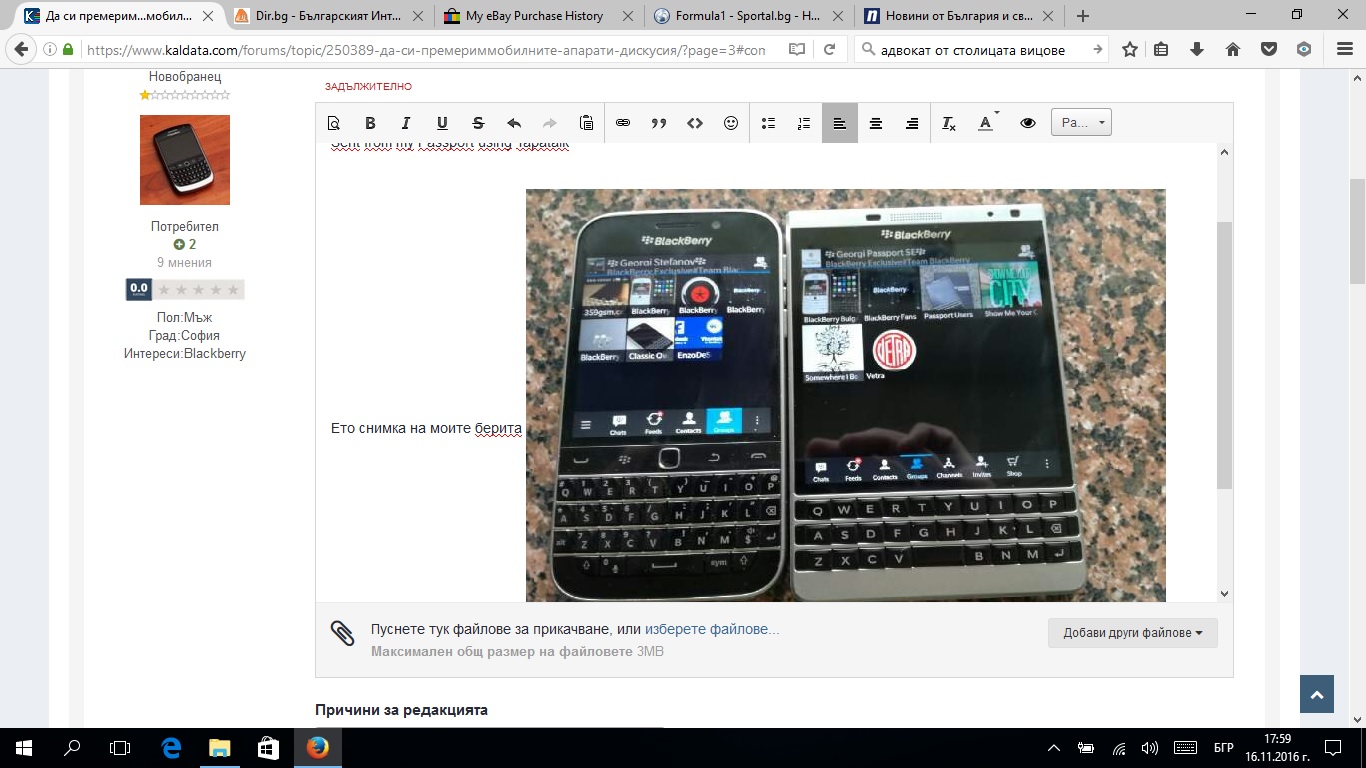Click the Source/preview document icon in editor toolbar
The width and height of the screenshot is (1366, 768).
click(334, 123)
